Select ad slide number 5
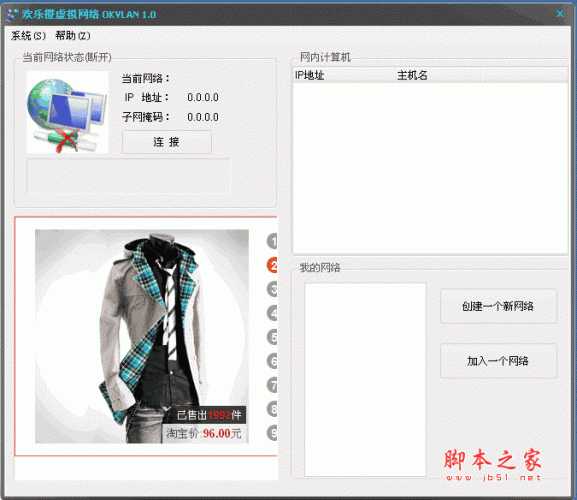 pos(272,337)
